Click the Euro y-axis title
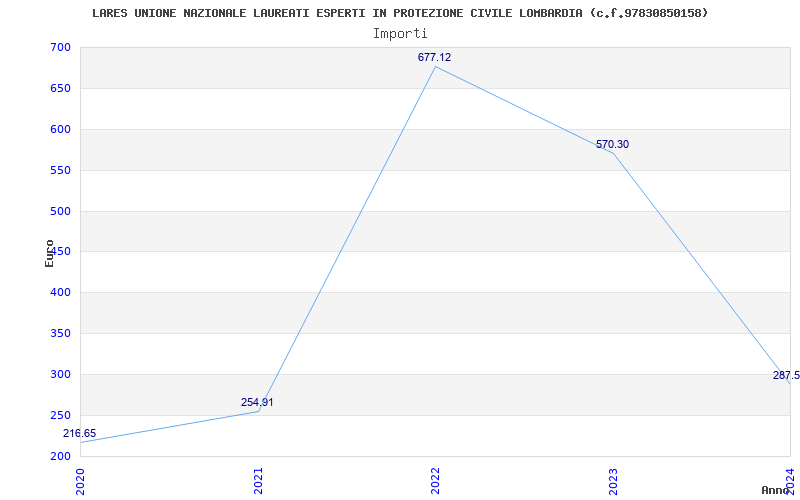 pos(49,253)
